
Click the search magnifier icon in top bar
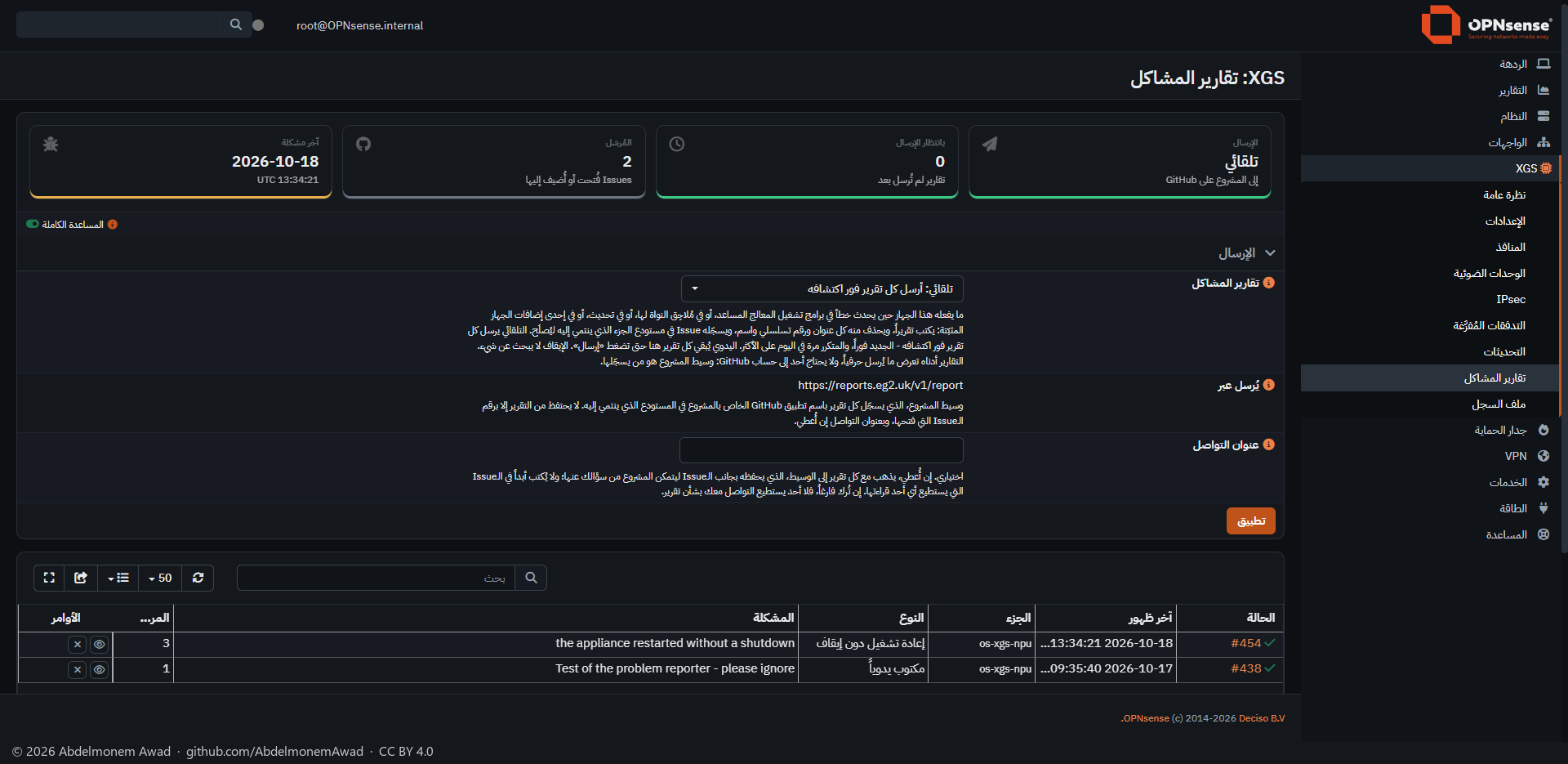tap(236, 25)
